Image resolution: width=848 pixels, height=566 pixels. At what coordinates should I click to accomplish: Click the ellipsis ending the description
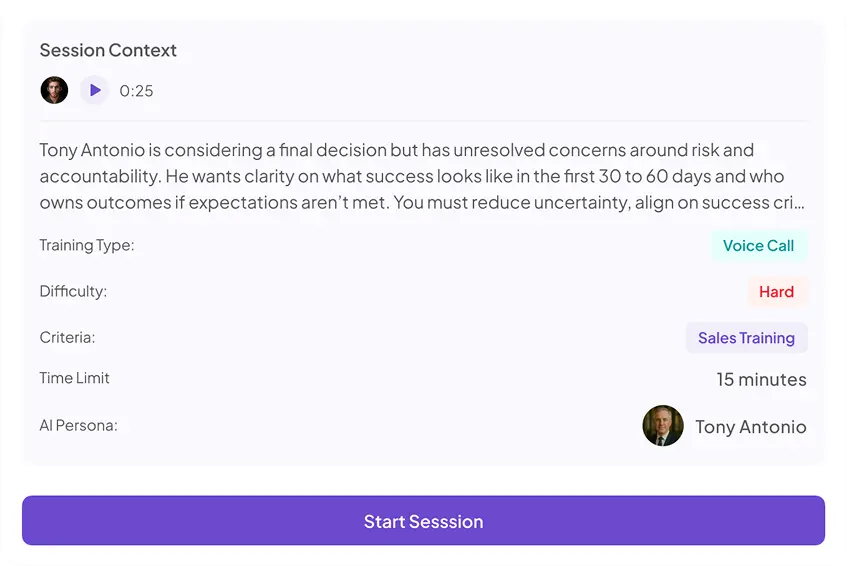799,206
